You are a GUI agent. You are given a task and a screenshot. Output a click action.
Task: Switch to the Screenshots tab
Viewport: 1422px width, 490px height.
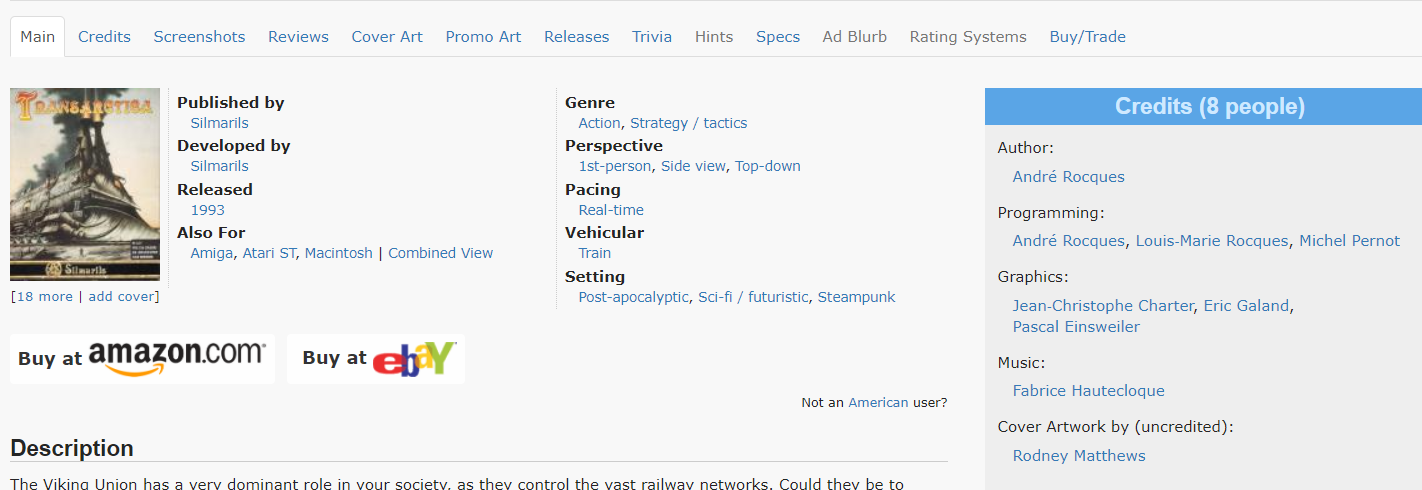(x=199, y=37)
